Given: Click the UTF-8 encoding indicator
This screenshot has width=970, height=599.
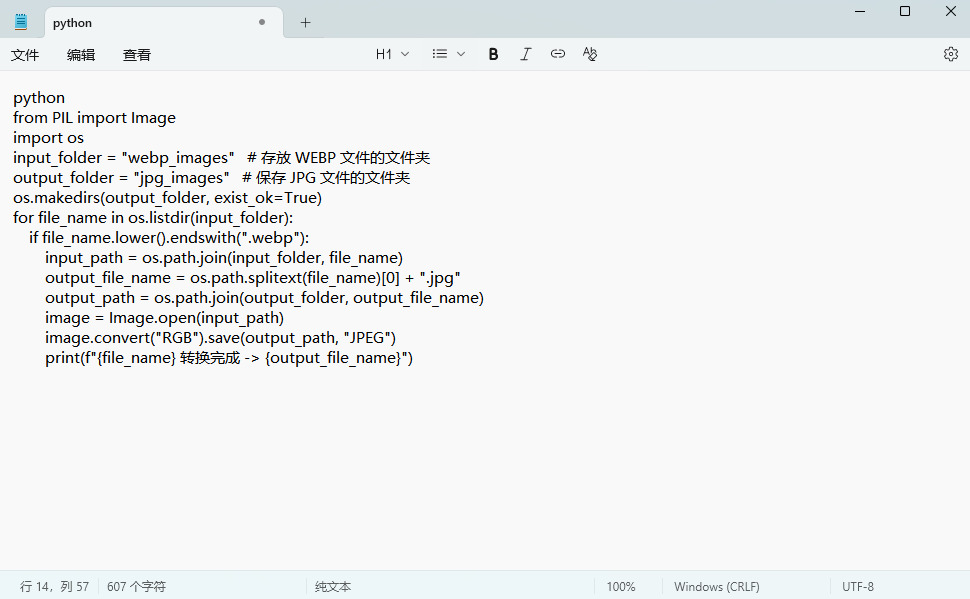Looking at the screenshot, I should pos(857,586).
